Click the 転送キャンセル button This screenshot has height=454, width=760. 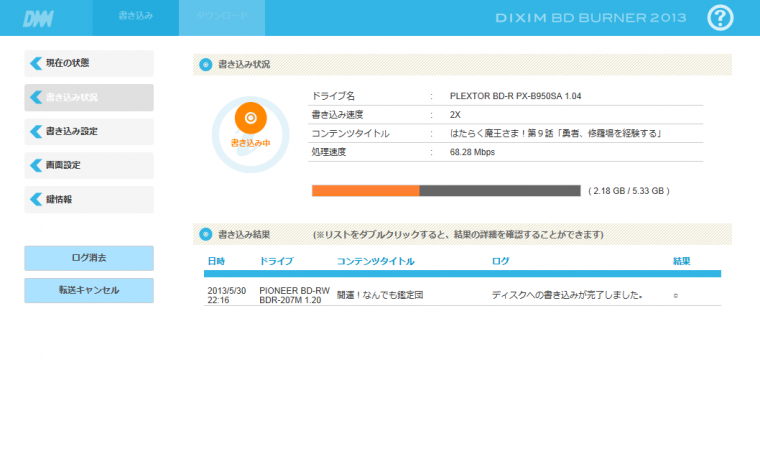pyautogui.click(x=89, y=290)
